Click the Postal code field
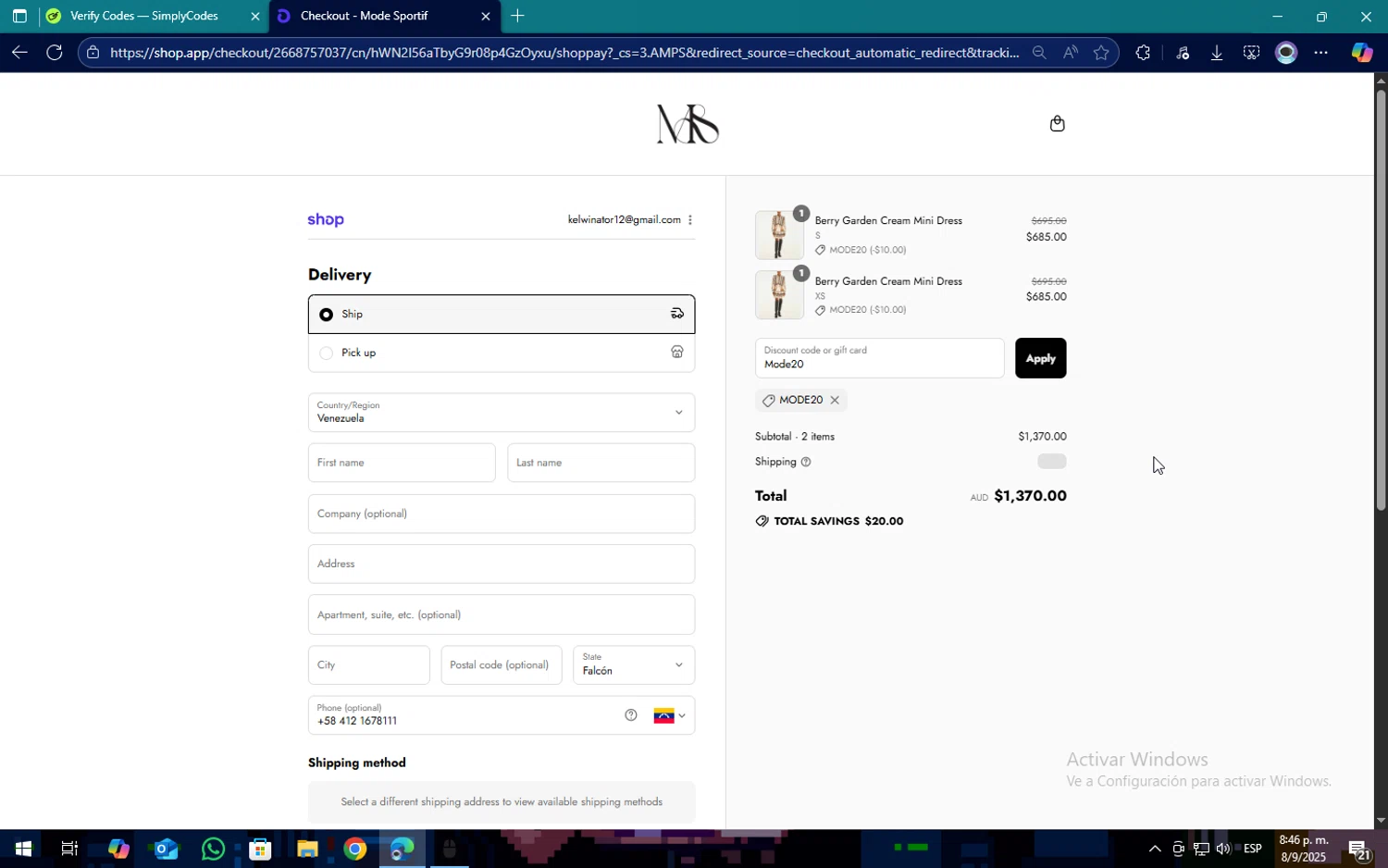The width and height of the screenshot is (1388, 868). pos(501,665)
